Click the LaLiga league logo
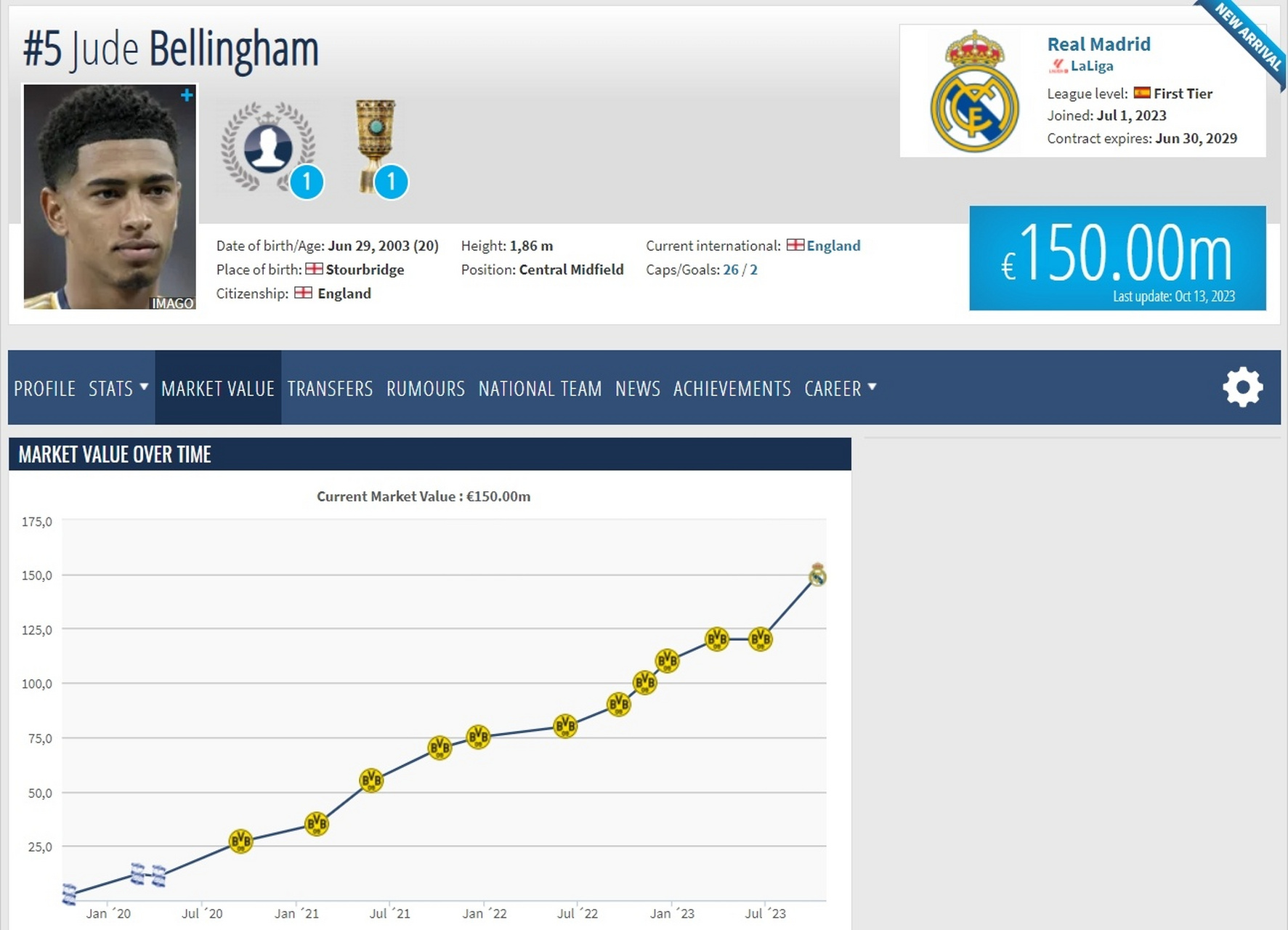Image resolution: width=1288 pixels, height=930 pixels. click(1058, 66)
